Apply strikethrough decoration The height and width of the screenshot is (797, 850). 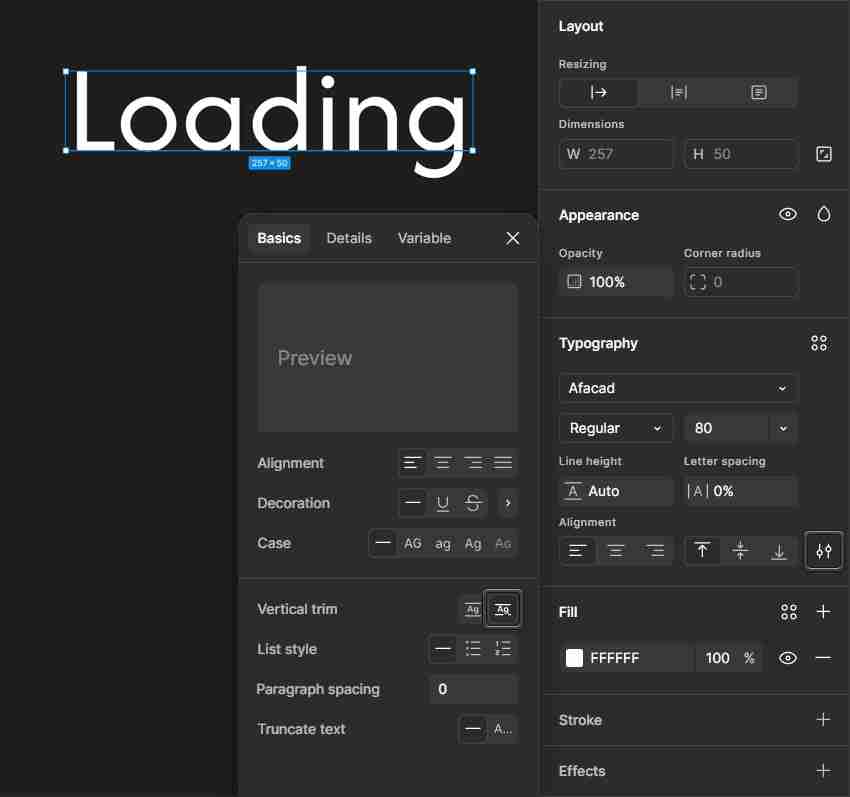473,503
